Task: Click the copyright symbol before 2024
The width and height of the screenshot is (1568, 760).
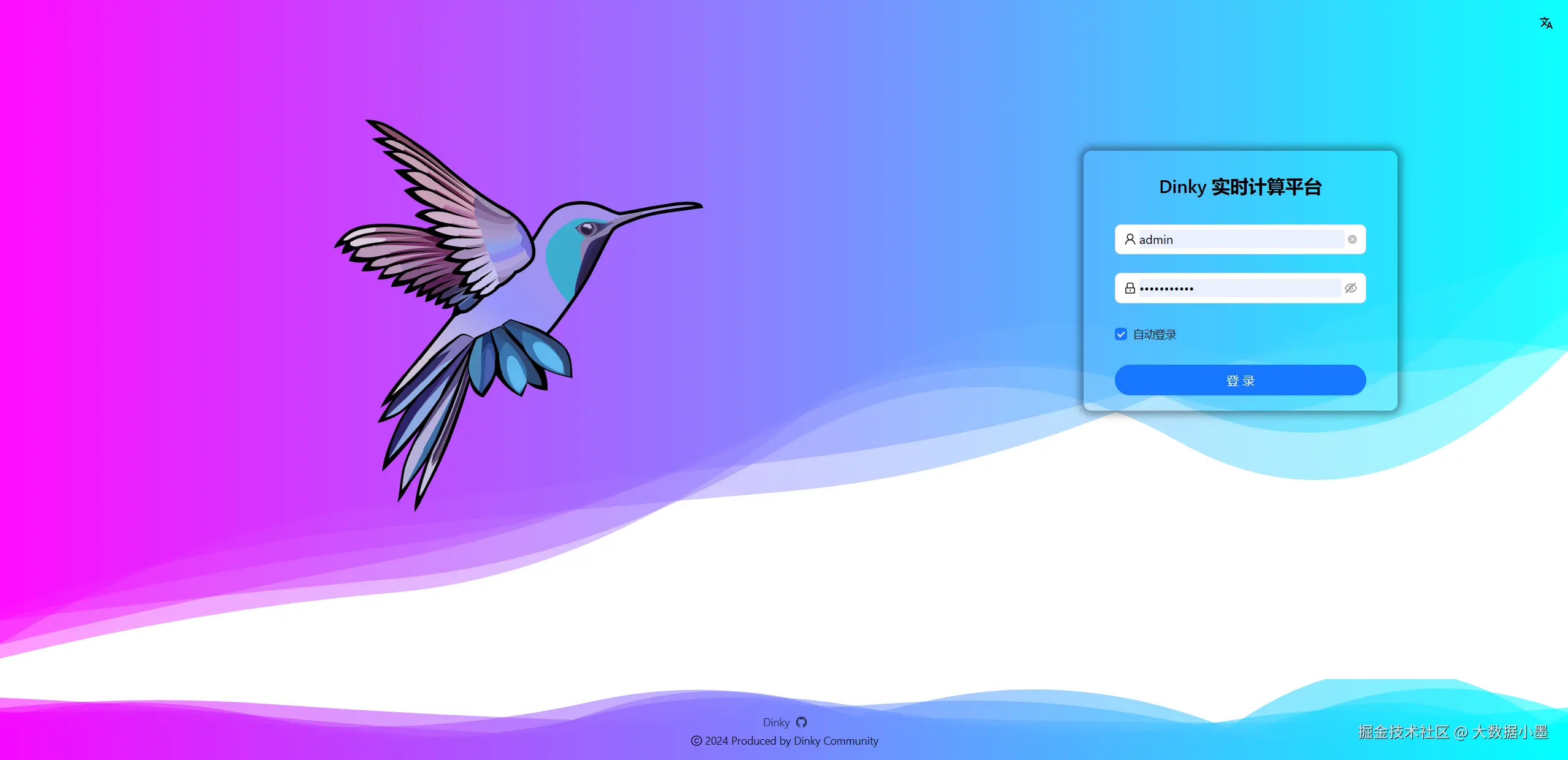Action: coord(696,740)
